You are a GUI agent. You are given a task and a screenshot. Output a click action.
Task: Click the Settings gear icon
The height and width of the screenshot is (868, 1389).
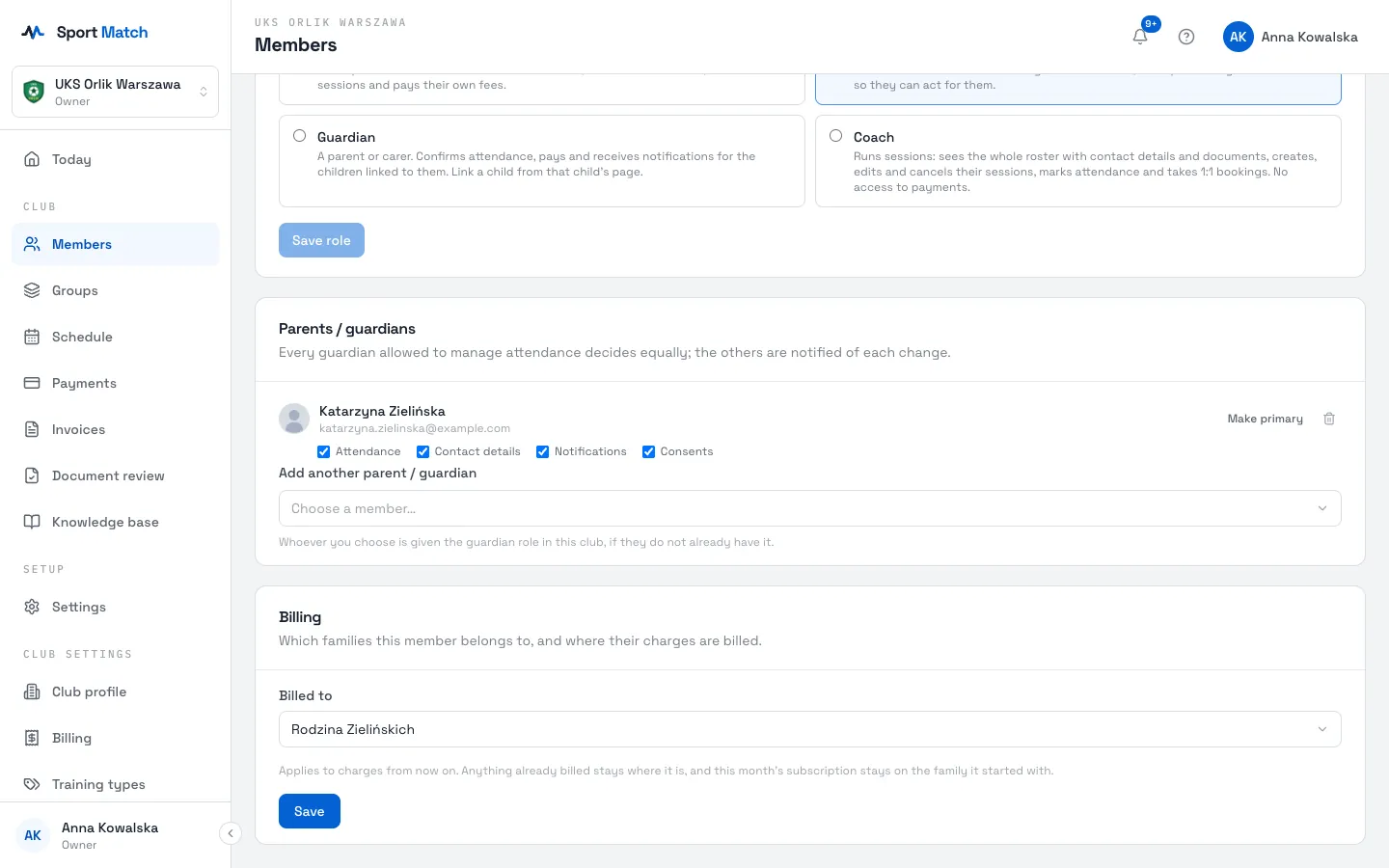(x=32, y=607)
